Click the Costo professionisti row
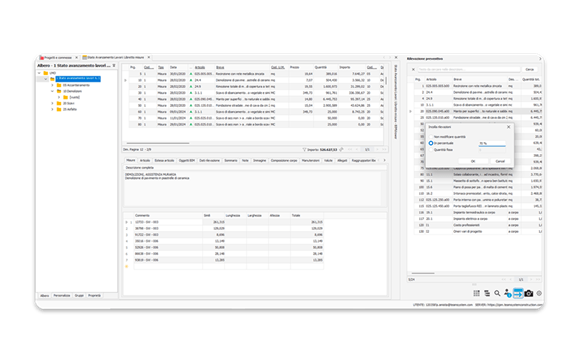Image resolution: width=576 pixels, height=362 pixels. [x=478, y=225]
